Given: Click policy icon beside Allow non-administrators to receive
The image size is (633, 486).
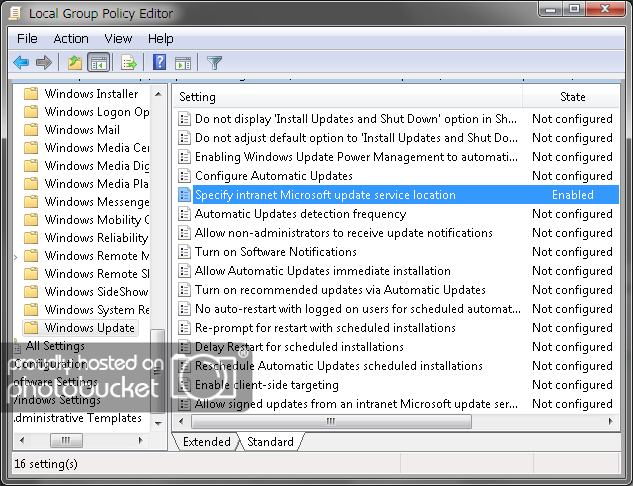Looking at the screenshot, I should (184, 233).
